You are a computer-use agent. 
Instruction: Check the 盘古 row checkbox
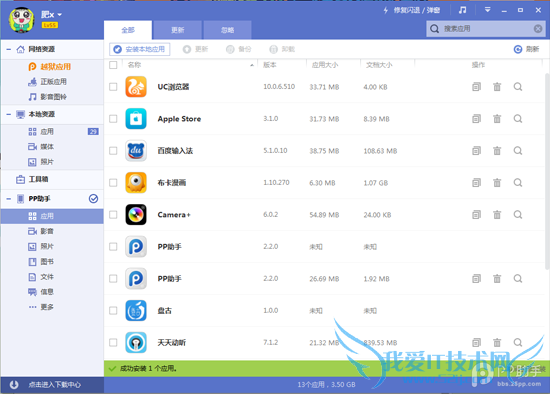point(113,310)
